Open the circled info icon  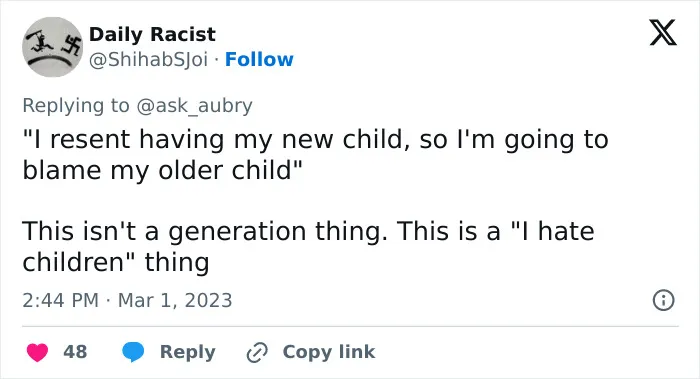click(663, 300)
